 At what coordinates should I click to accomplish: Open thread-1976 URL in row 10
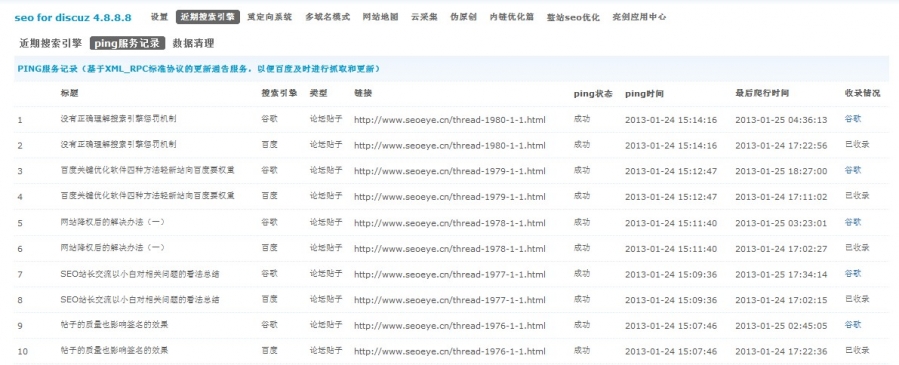point(450,351)
